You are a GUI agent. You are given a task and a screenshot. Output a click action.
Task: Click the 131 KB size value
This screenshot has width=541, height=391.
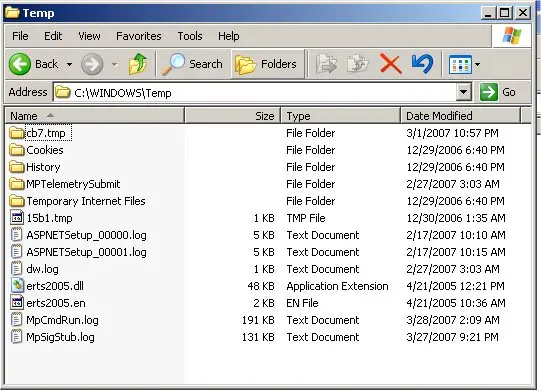point(258,337)
